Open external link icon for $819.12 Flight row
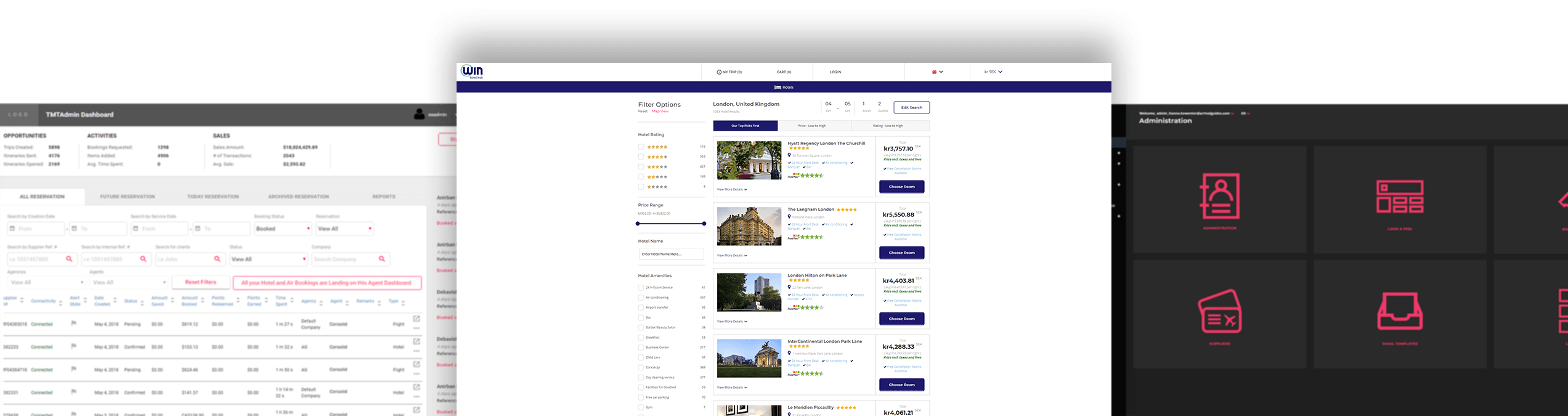 [x=416, y=319]
